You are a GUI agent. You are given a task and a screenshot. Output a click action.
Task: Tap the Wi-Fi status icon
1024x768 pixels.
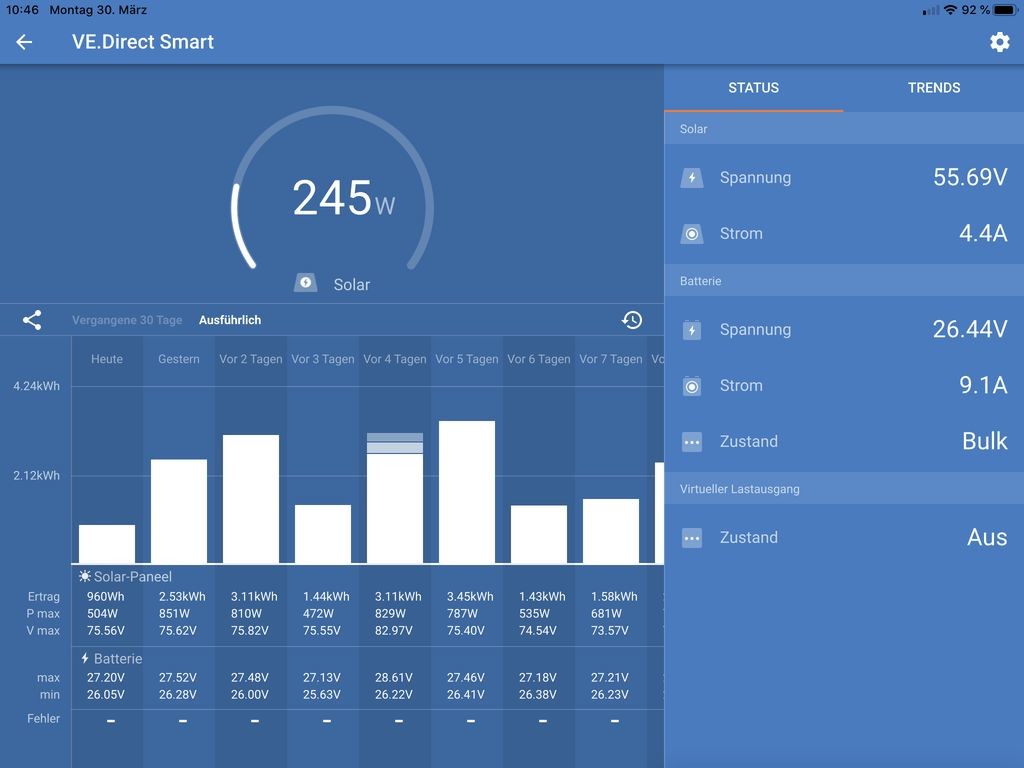click(950, 10)
